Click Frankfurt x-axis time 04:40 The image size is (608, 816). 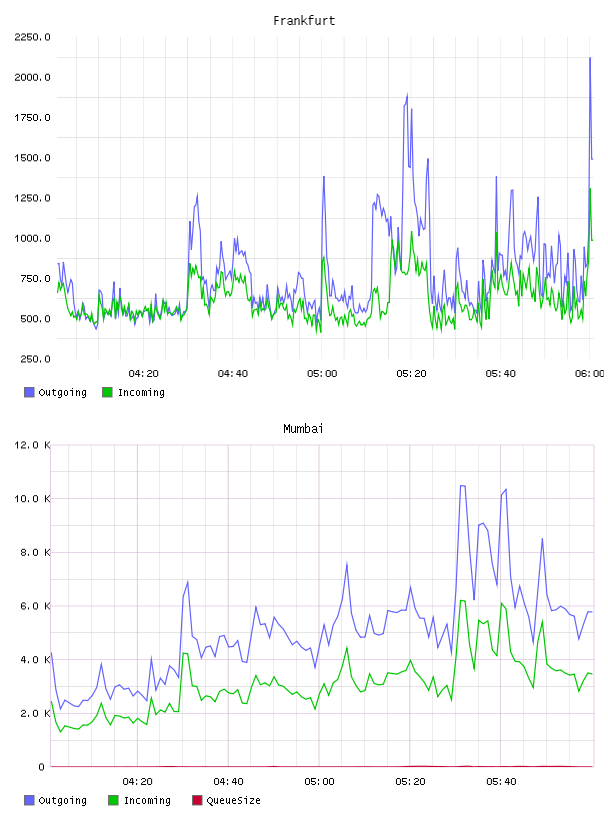coord(233,374)
